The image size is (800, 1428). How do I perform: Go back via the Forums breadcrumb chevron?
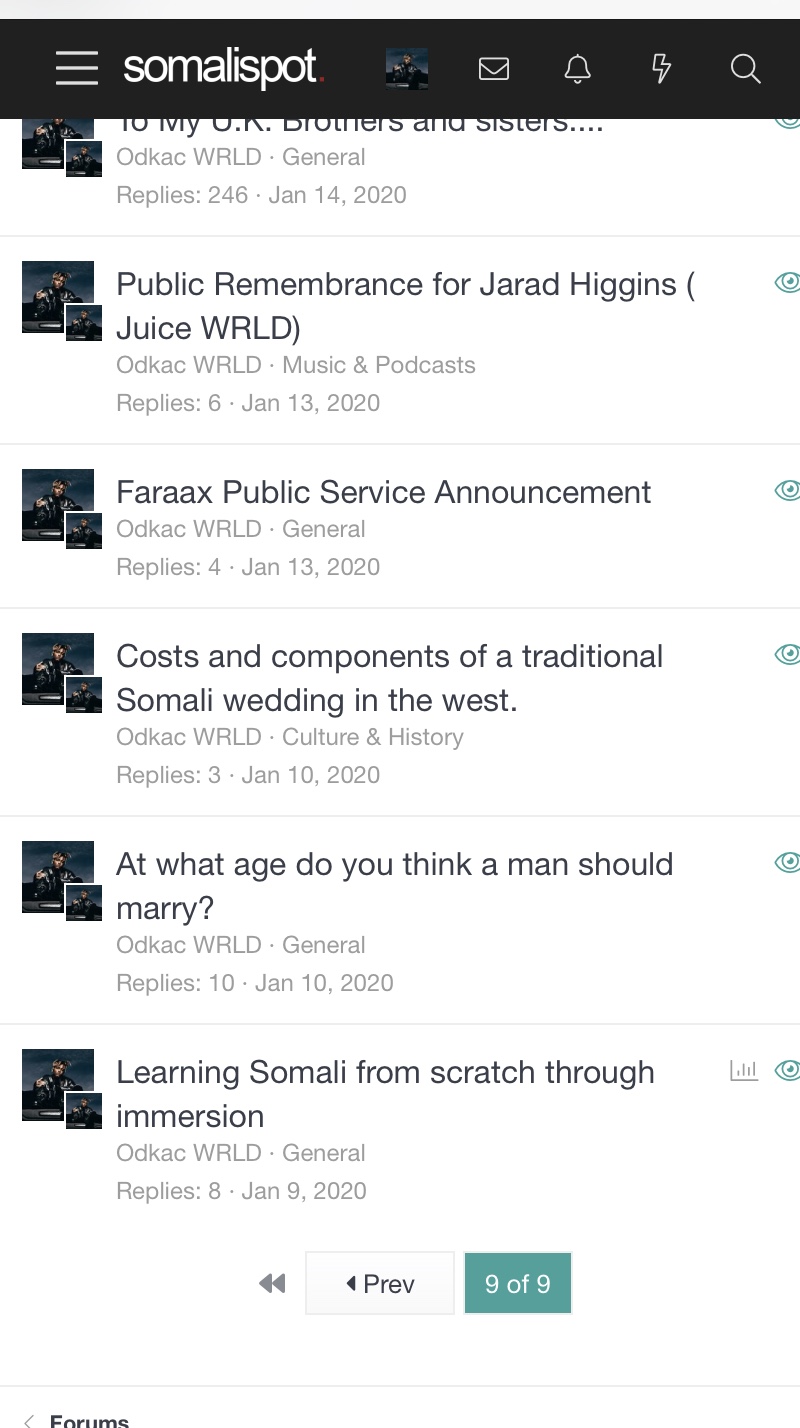29,1421
